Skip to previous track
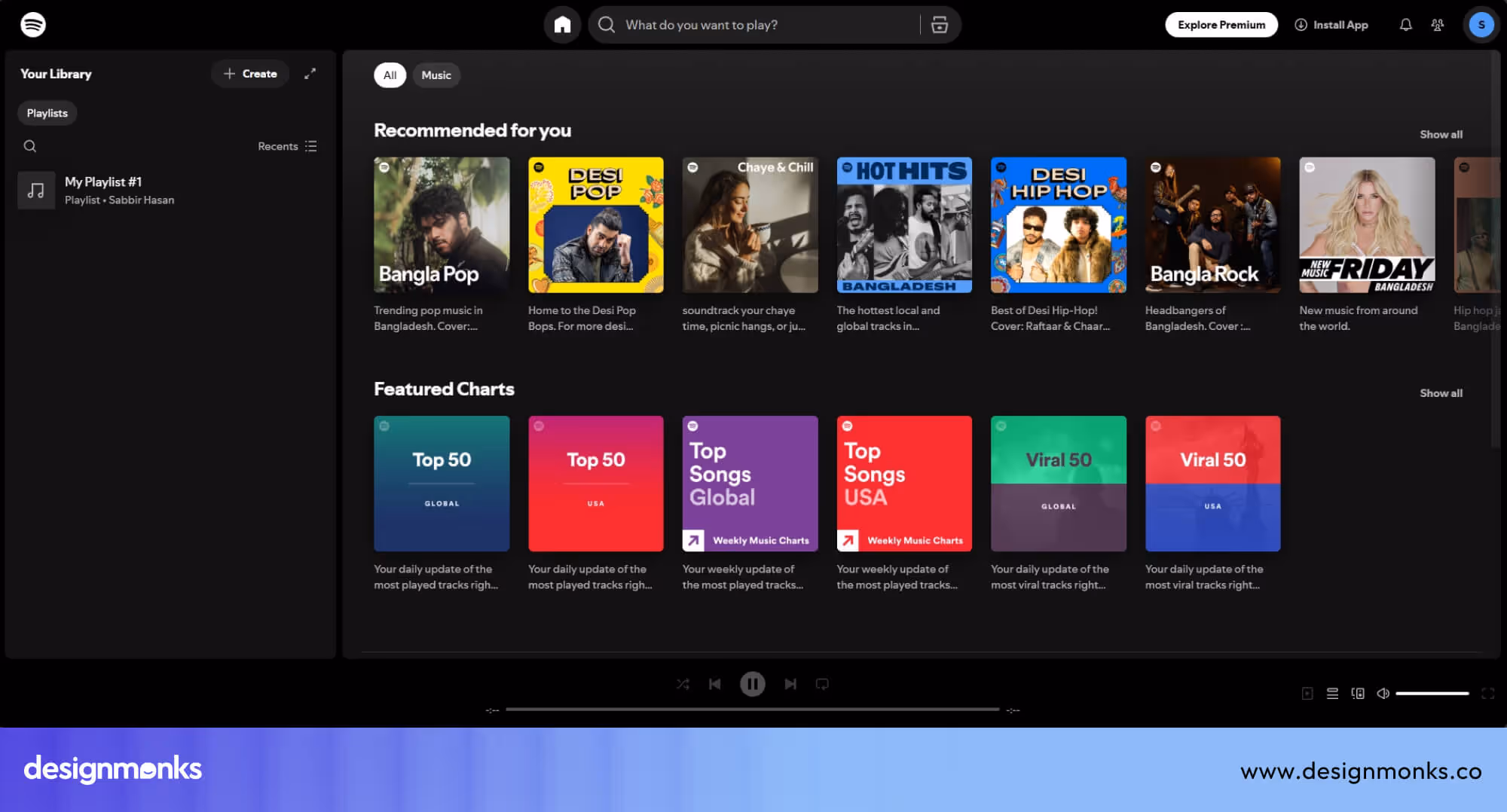 click(x=715, y=684)
